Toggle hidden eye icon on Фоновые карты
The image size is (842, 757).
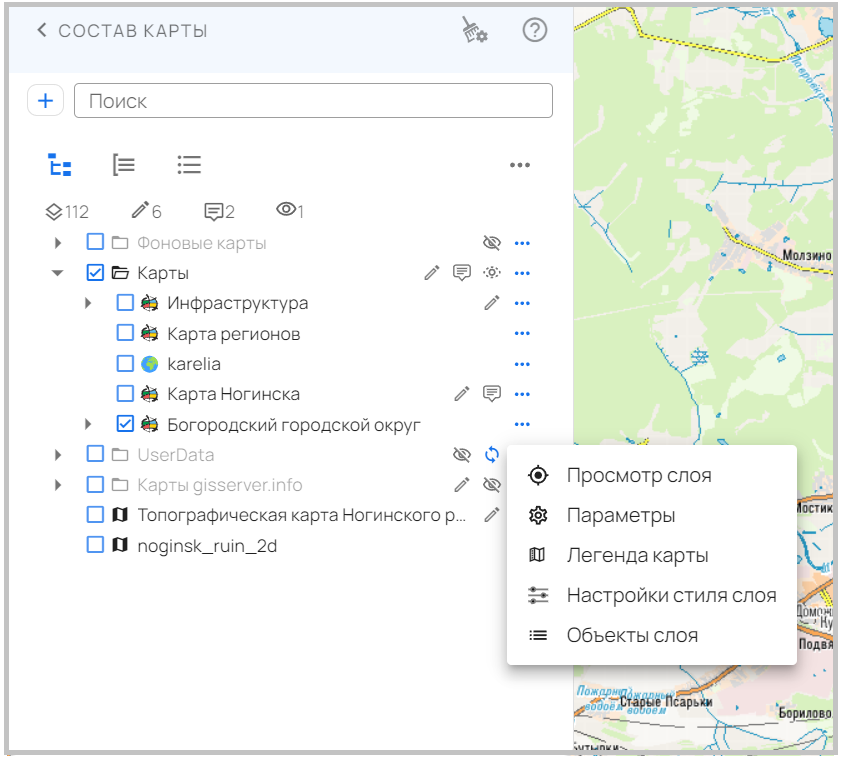[x=491, y=243]
